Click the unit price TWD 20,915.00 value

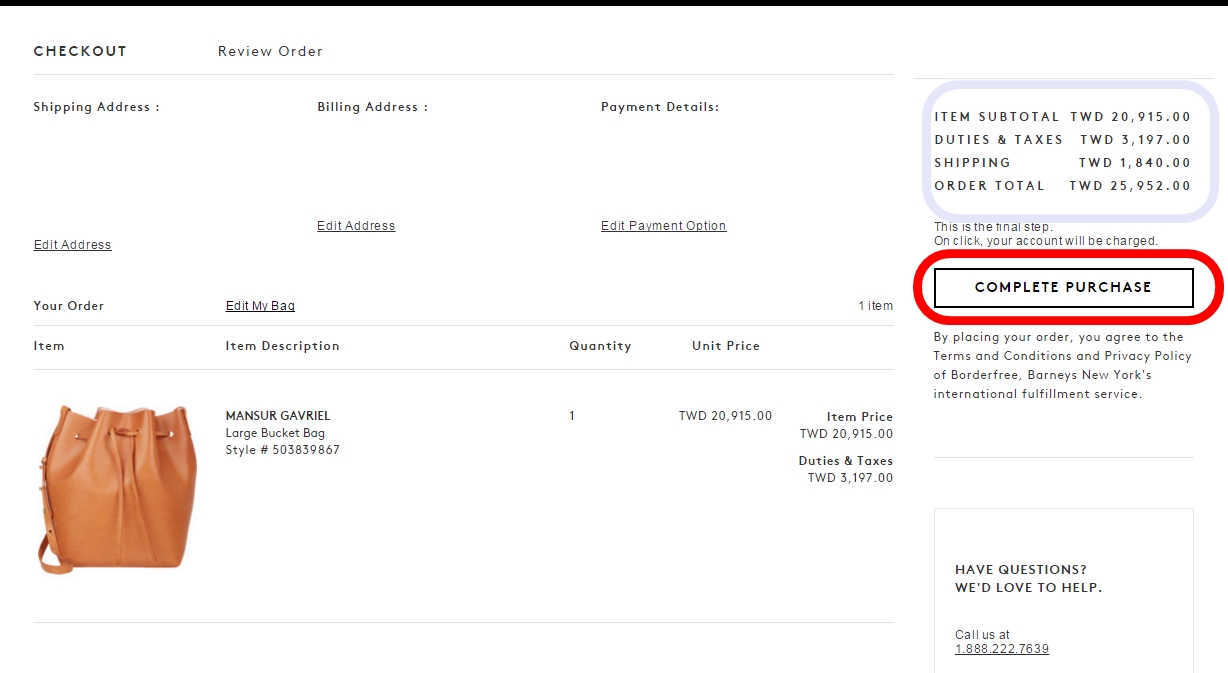725,416
